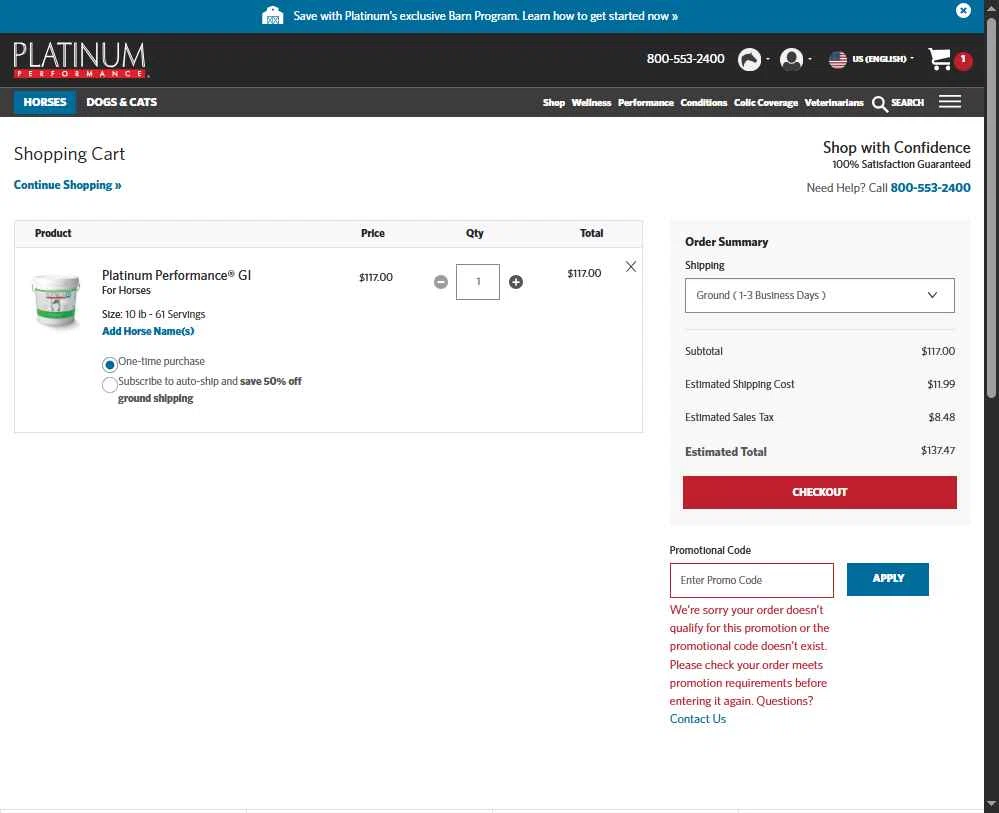The image size is (999, 813).
Task: Open the US (English) language dropdown
Action: [x=882, y=59]
